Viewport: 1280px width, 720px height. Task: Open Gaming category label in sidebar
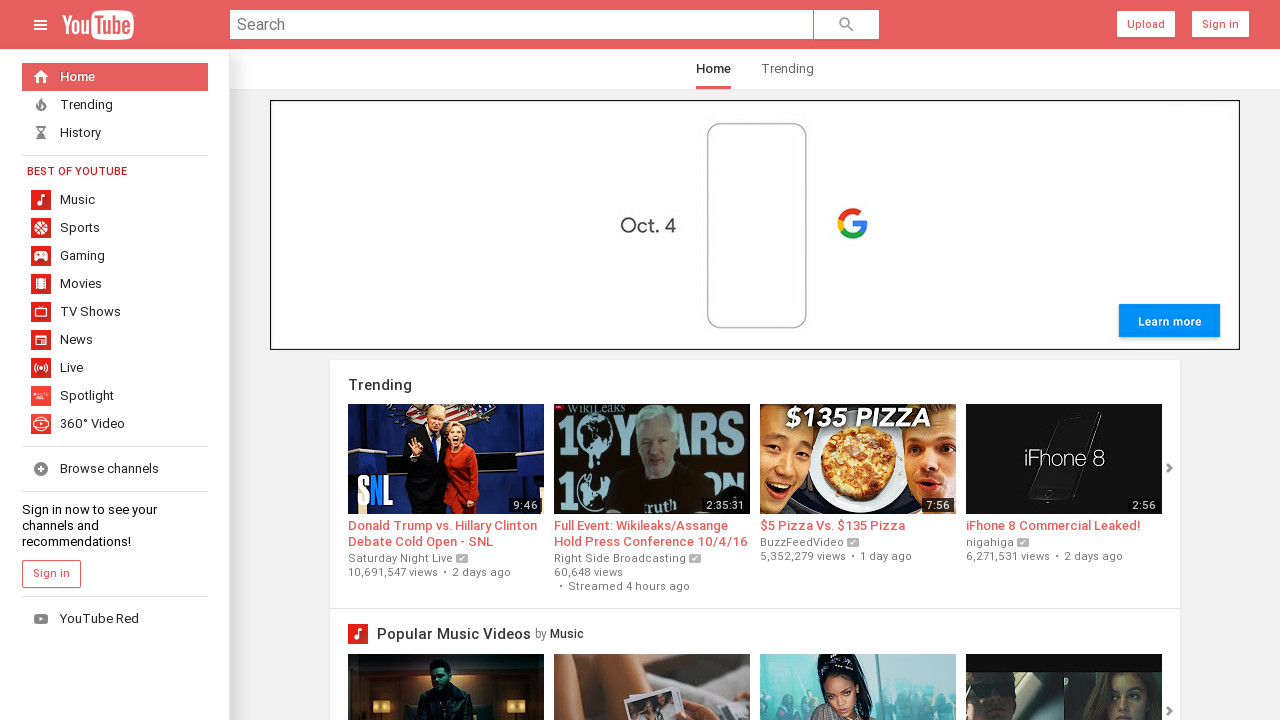point(82,256)
